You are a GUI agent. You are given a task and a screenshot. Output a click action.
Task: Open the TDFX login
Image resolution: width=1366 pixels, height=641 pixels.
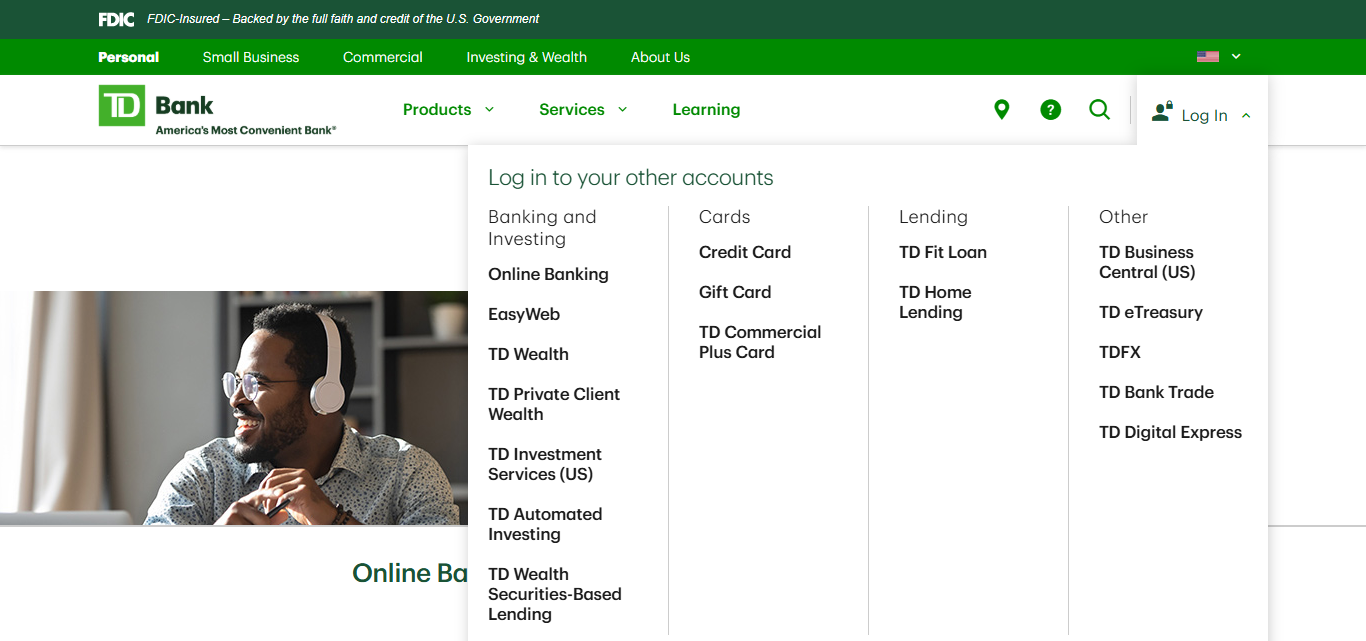point(1120,352)
